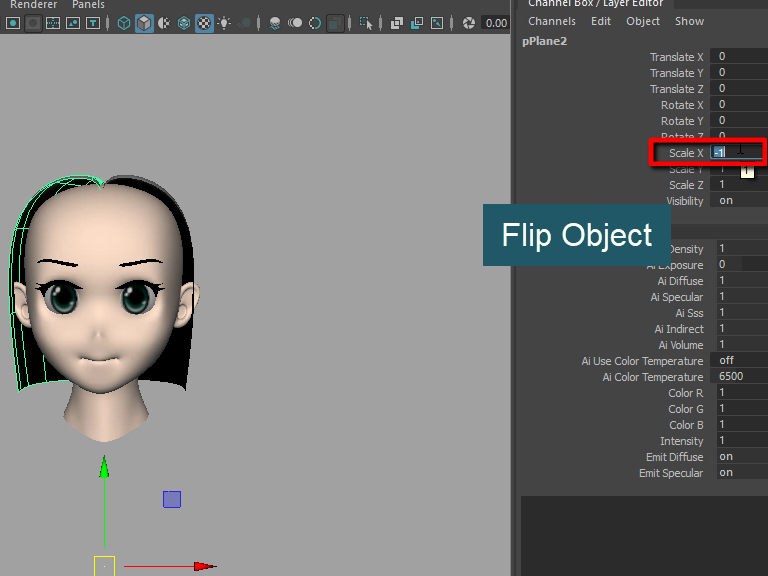768x576 pixels.
Task: Open the Renderer dropdown menu
Action: click(33, 5)
